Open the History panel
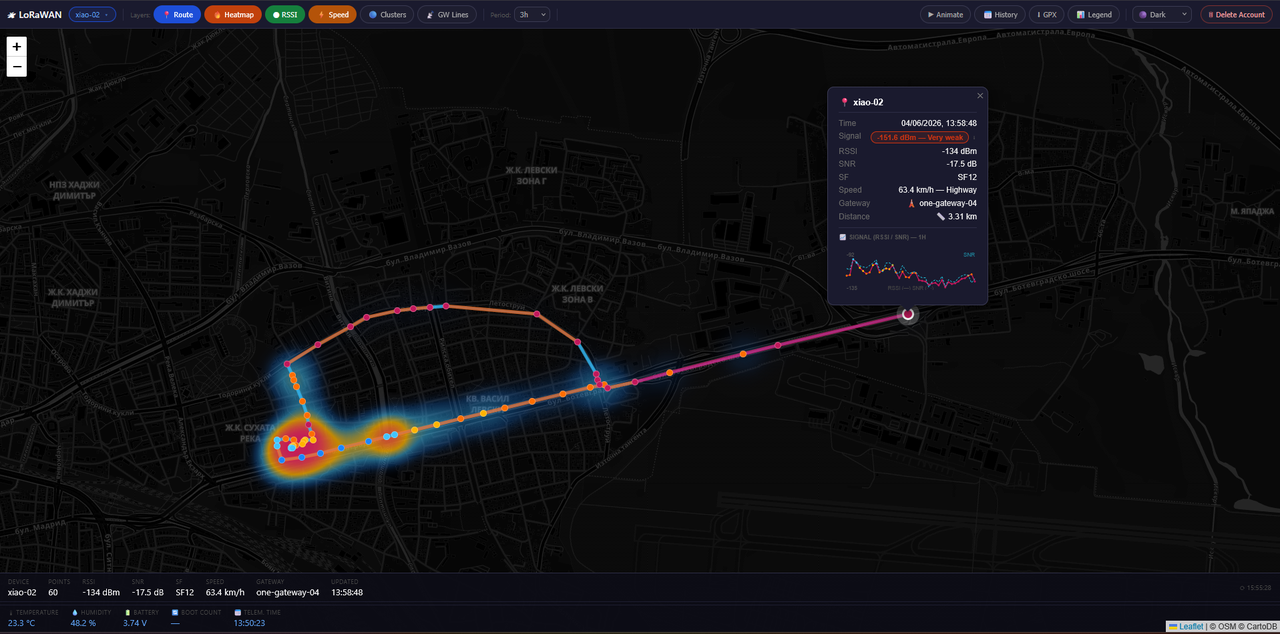Viewport: 1280px width, 634px height. 1000,15
